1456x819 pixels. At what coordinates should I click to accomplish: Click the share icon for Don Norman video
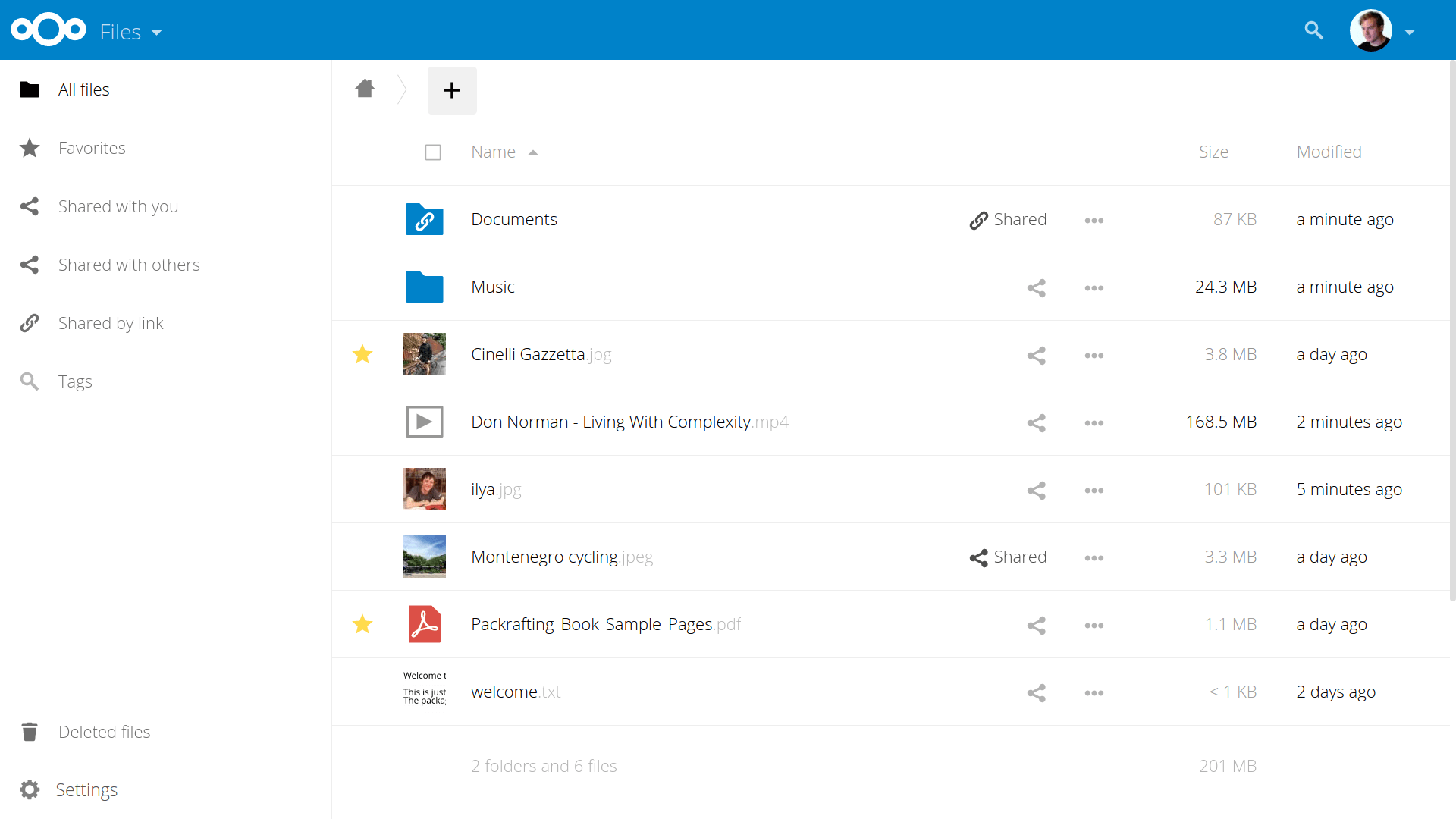point(1036,421)
